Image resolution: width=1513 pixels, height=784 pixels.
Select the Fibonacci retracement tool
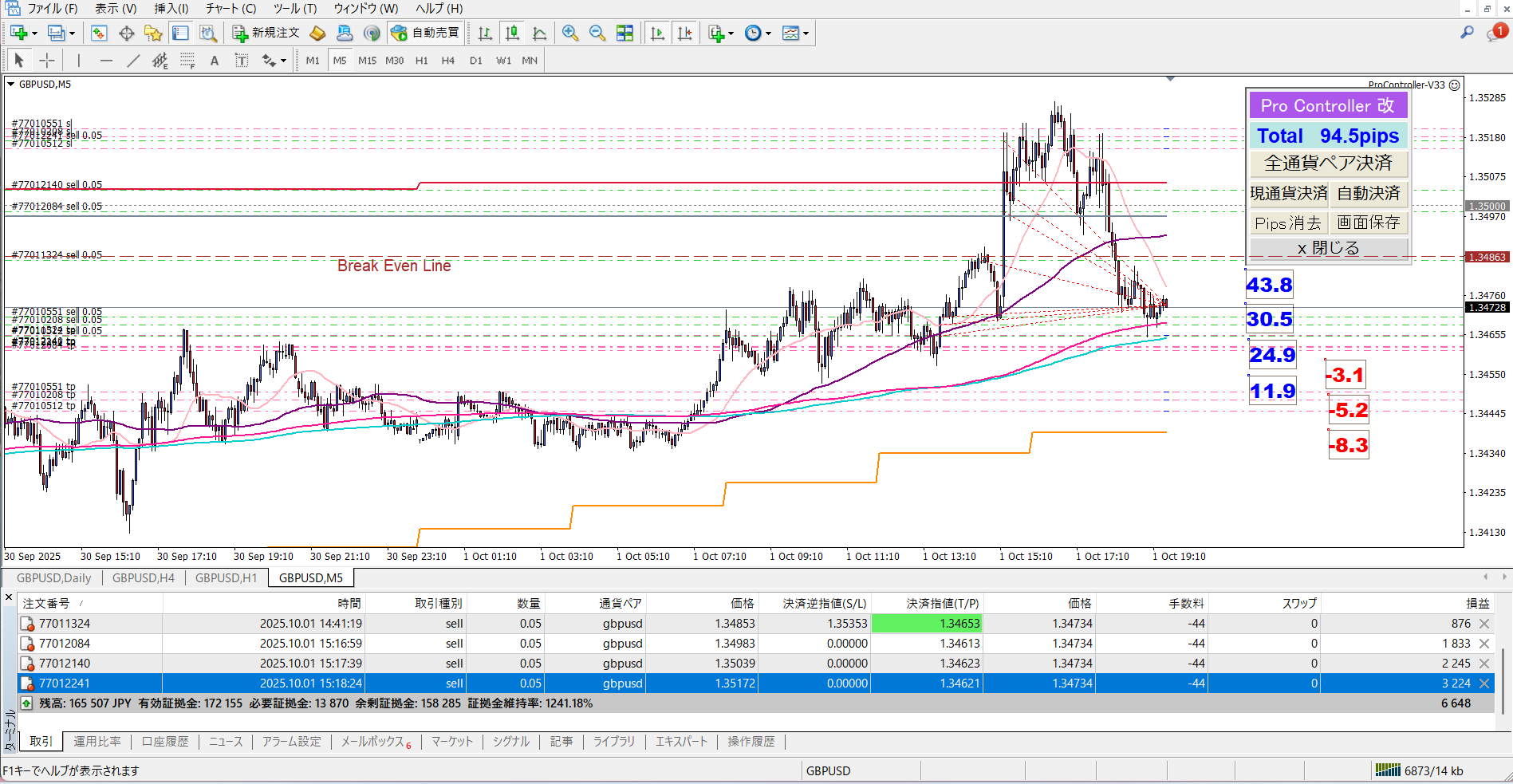point(187,61)
